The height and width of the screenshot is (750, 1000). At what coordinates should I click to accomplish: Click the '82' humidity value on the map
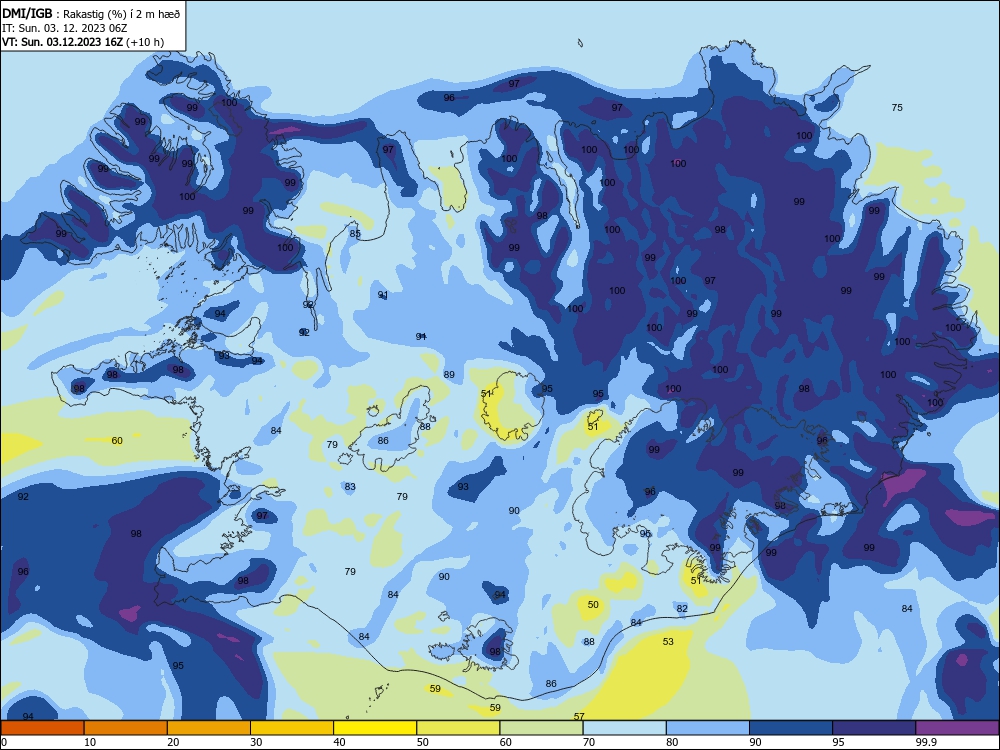[682, 608]
